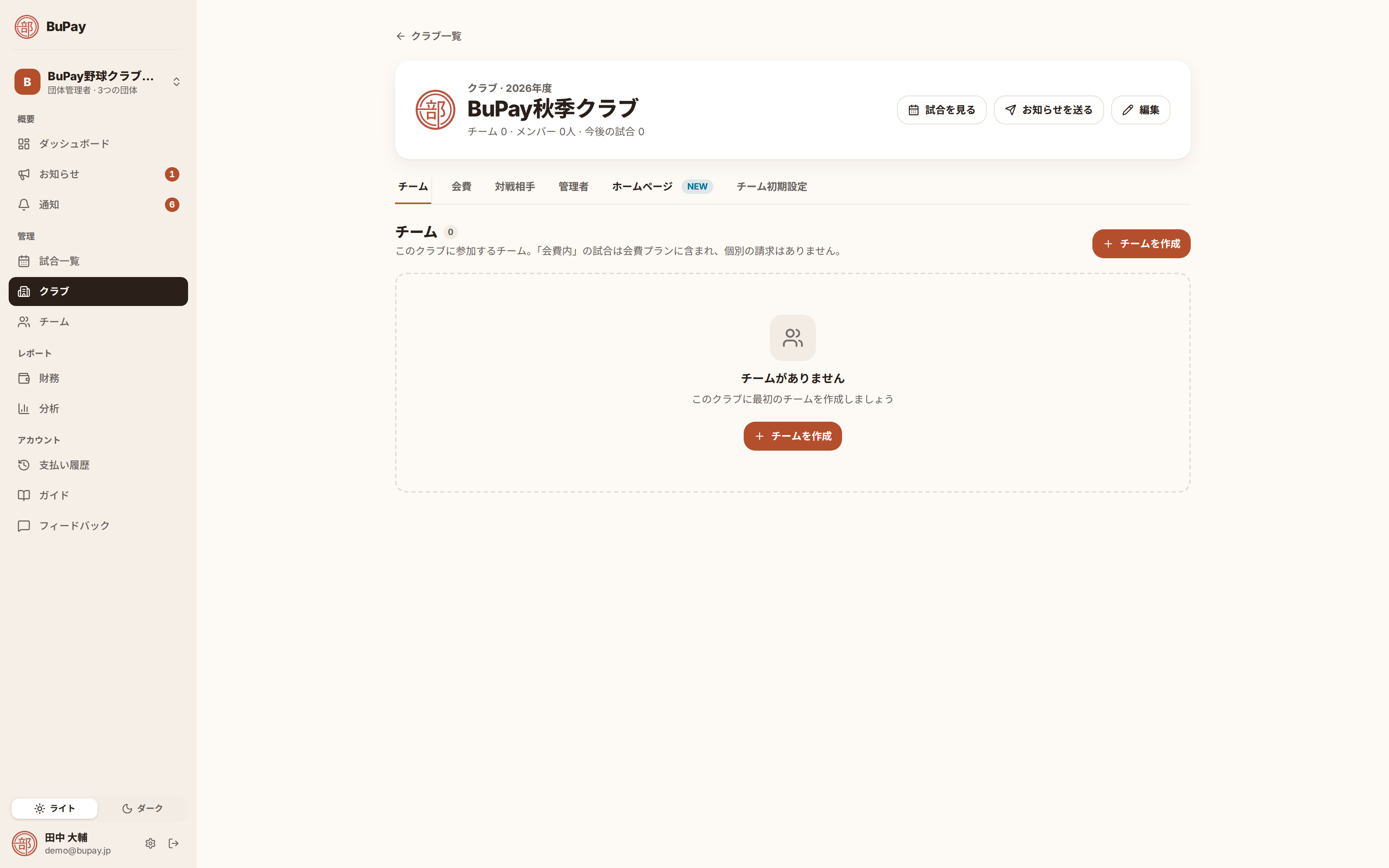Select the チーム tab

pyautogui.click(x=413, y=187)
